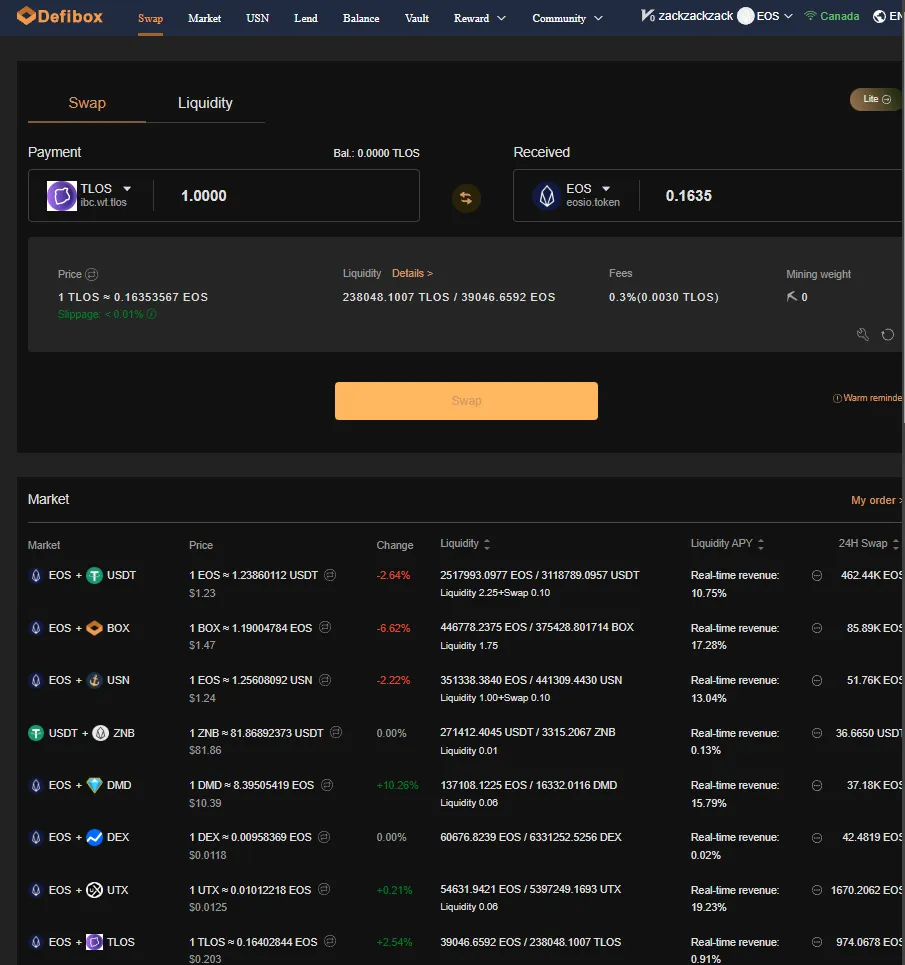The height and width of the screenshot is (965, 905).
Task: Flip price icon in EOS + USN row
Action: [325, 679]
